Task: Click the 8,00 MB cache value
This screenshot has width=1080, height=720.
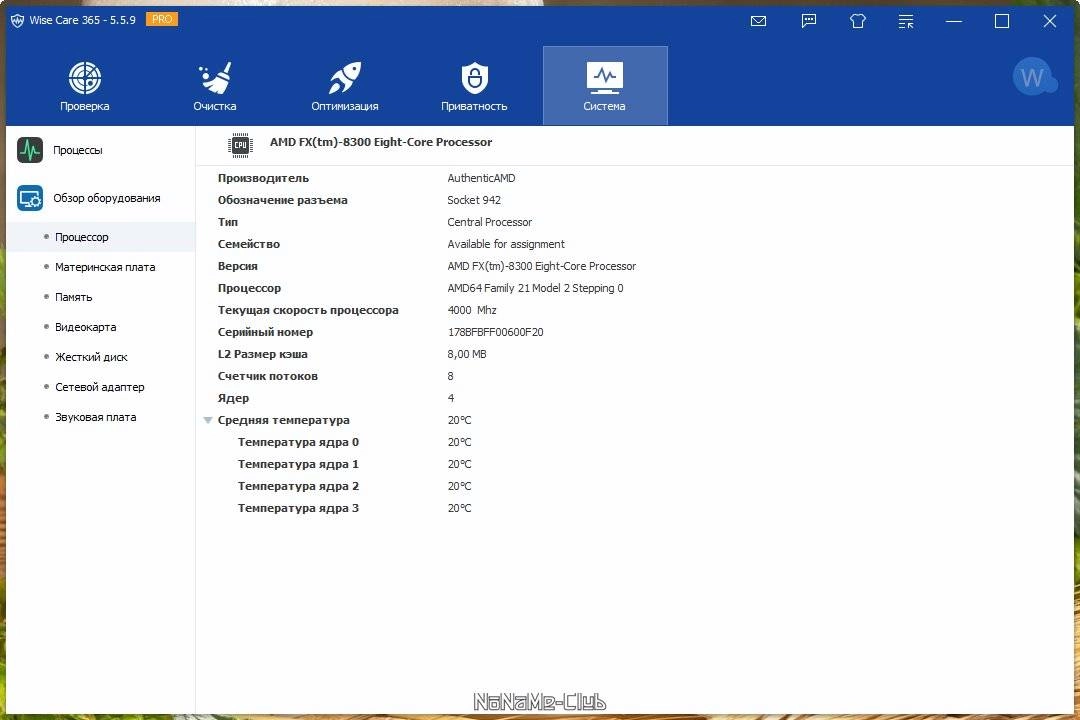Action: click(466, 354)
